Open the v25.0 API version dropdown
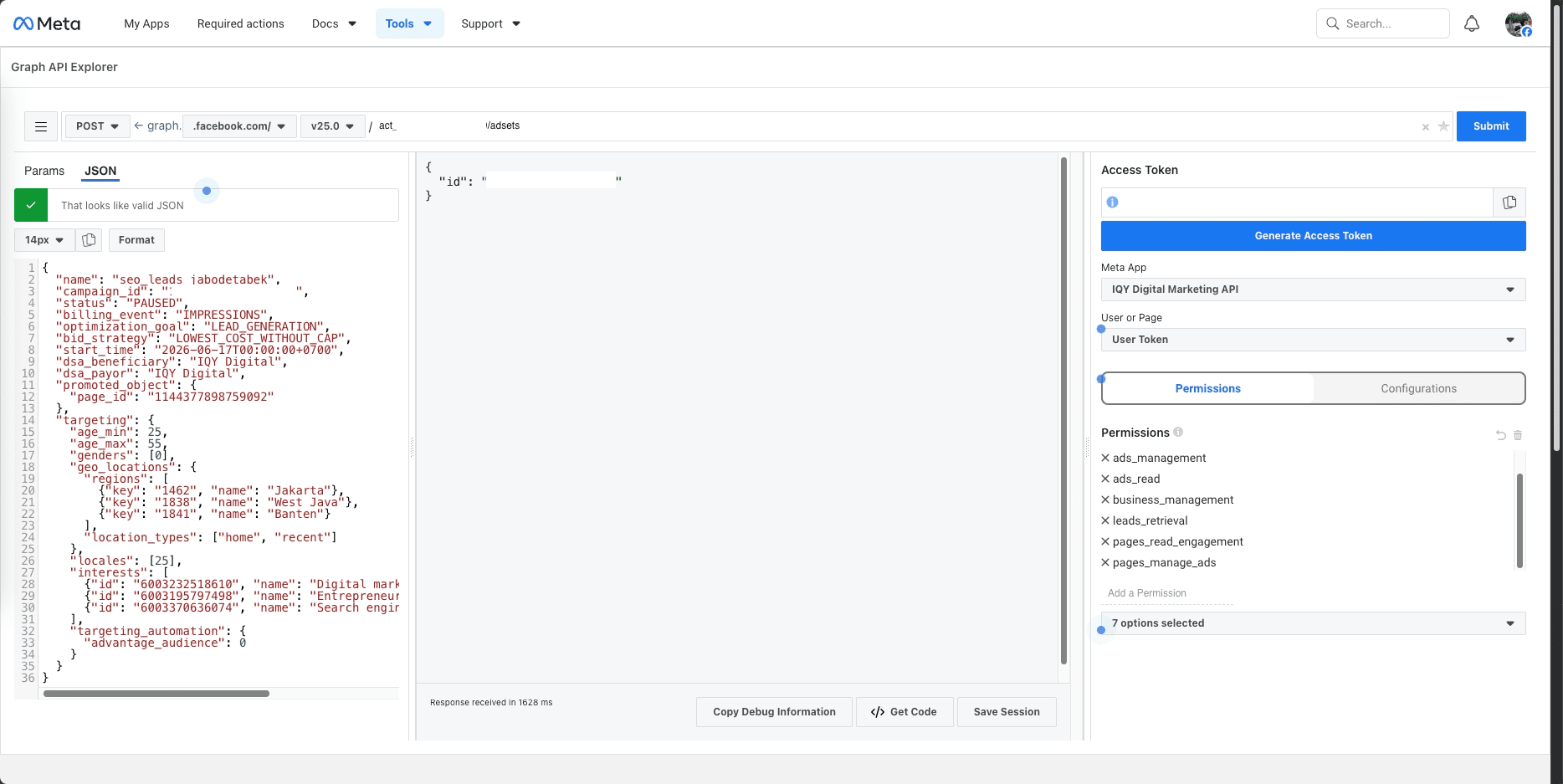 332,126
